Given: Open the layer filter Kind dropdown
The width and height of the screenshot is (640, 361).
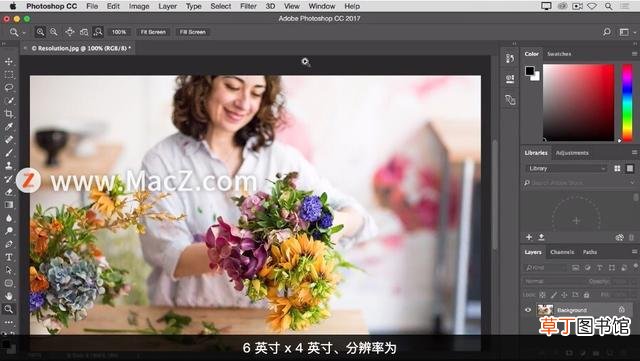Looking at the screenshot, I should click(545, 268).
